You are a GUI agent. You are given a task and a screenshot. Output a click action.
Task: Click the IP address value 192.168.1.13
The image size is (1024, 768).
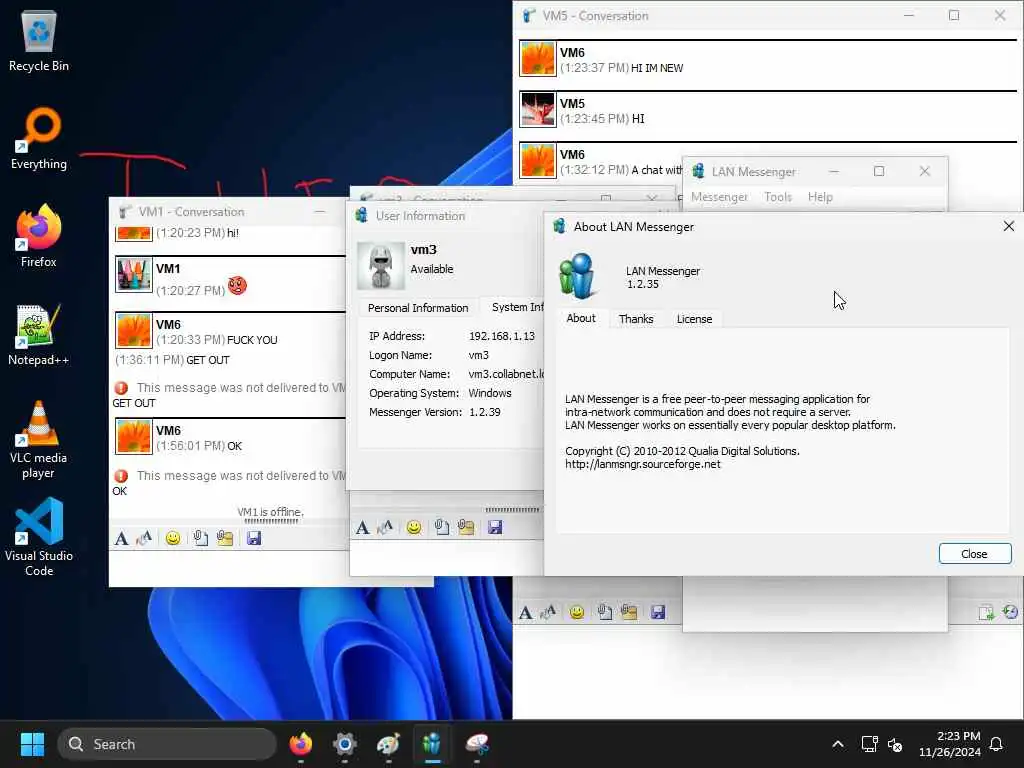pyautogui.click(x=502, y=336)
